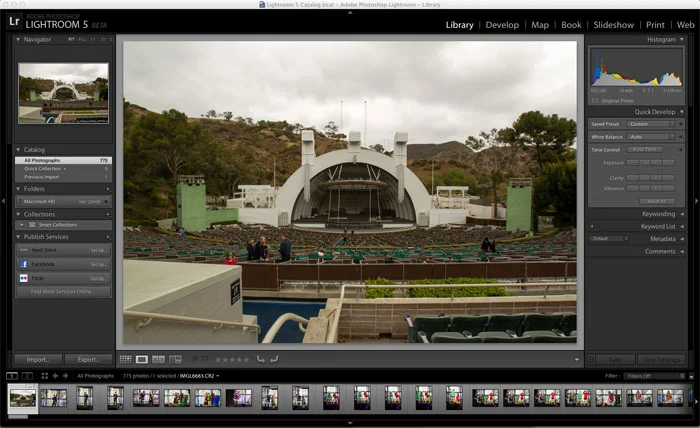Collapse the Publish Services panel
Image resolution: width=700 pixels, height=428 pixels.
18,237
